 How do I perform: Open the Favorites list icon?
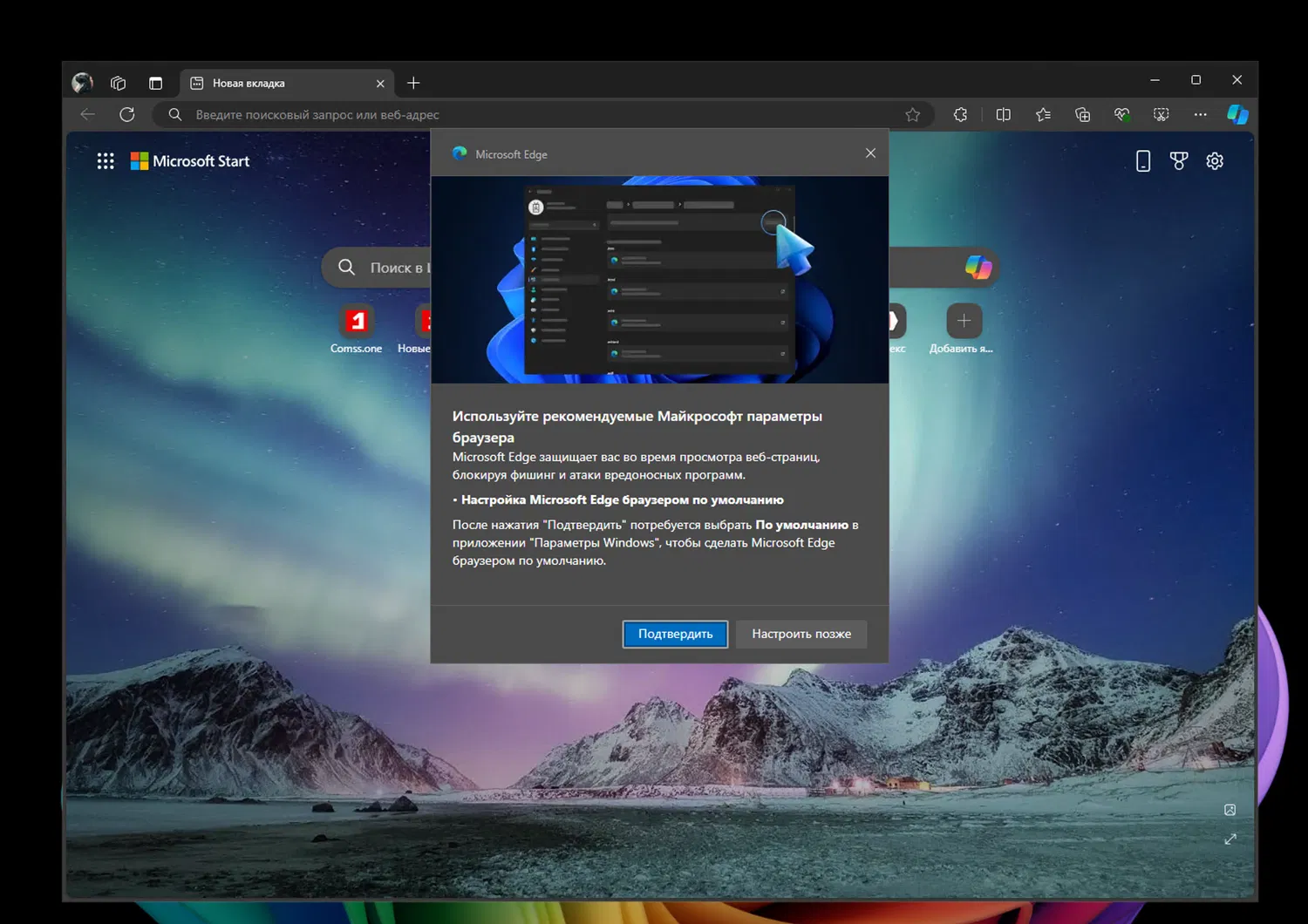tap(1043, 114)
